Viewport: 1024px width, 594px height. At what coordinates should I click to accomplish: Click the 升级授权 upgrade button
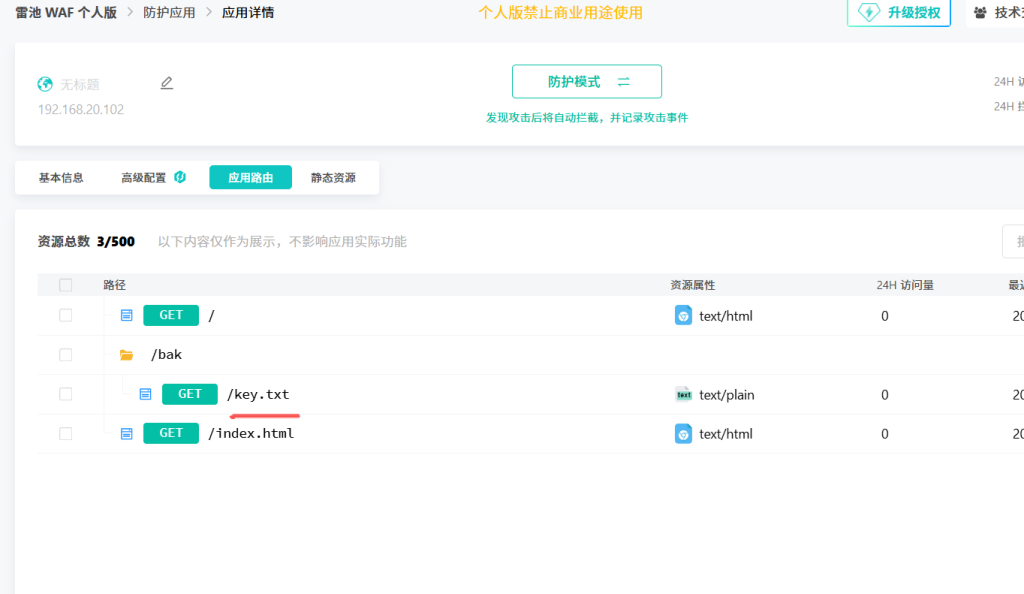coord(898,13)
